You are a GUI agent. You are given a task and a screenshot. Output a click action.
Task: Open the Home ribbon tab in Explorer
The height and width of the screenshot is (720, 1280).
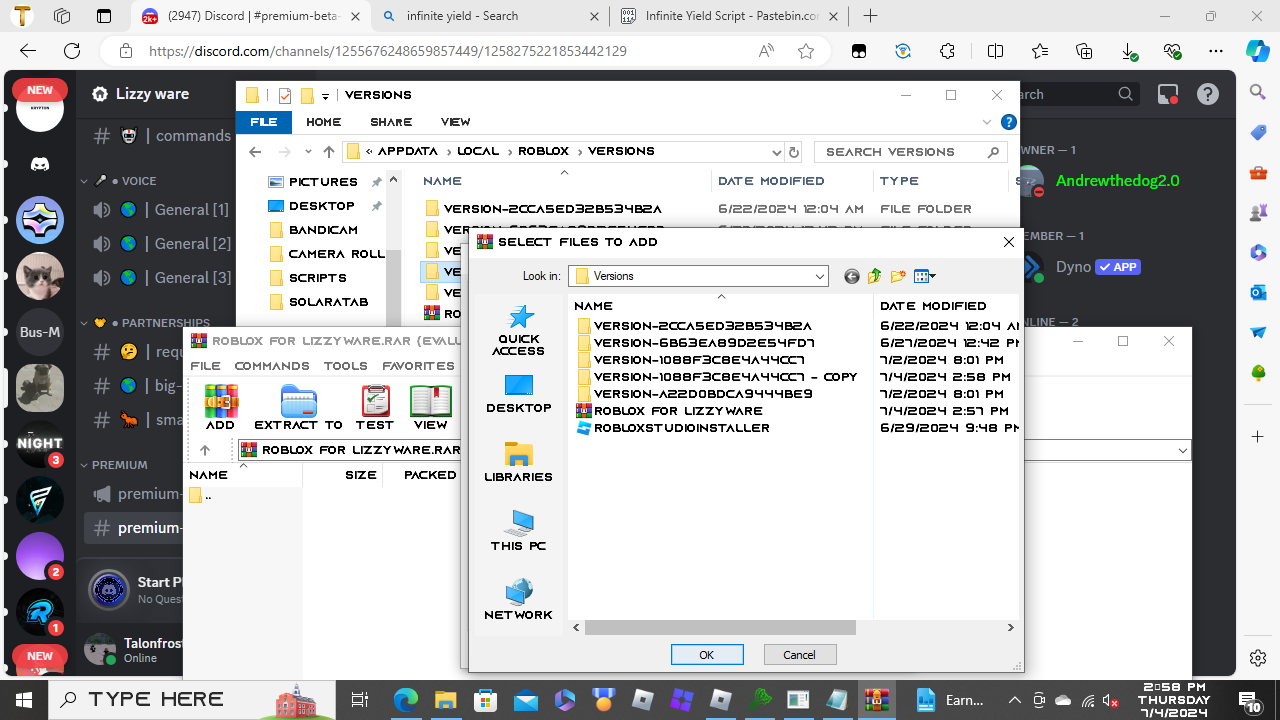324,122
